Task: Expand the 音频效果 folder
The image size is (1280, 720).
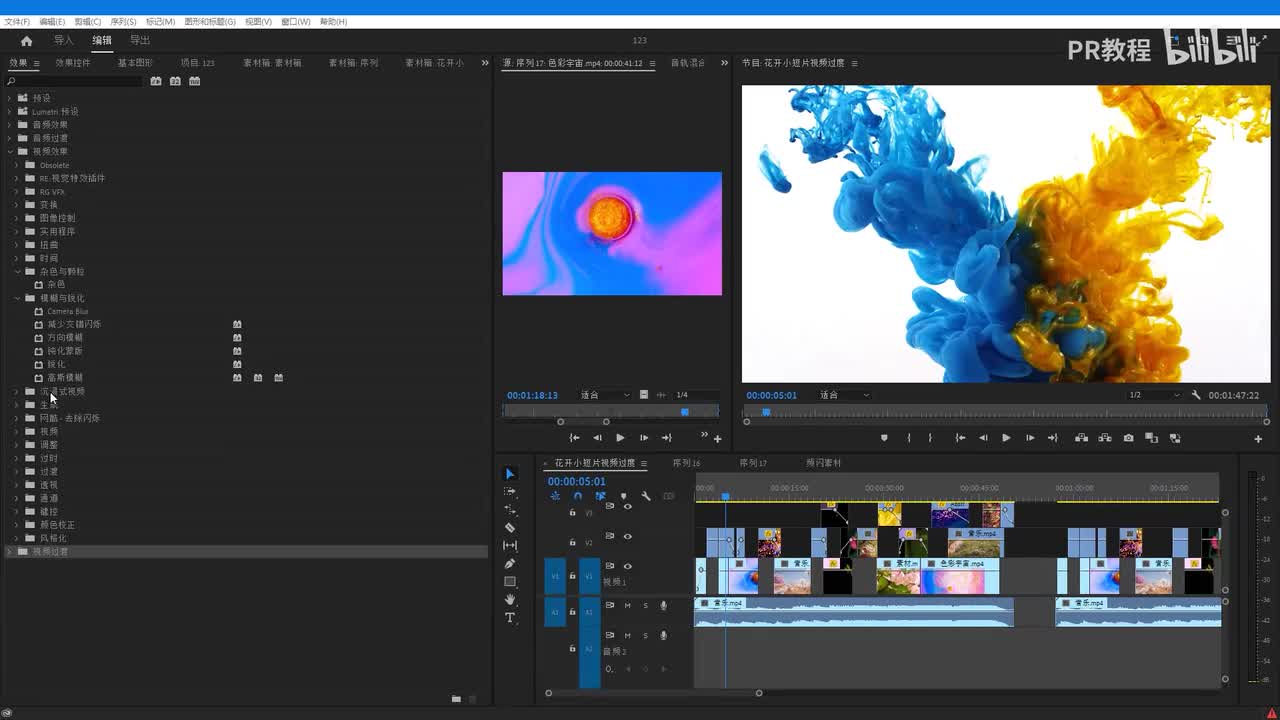Action: point(10,125)
